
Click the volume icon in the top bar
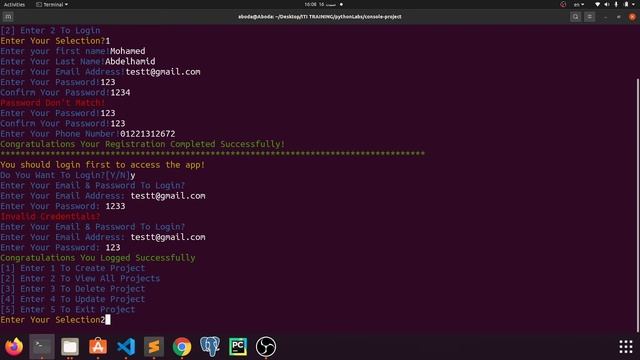coord(607,4)
